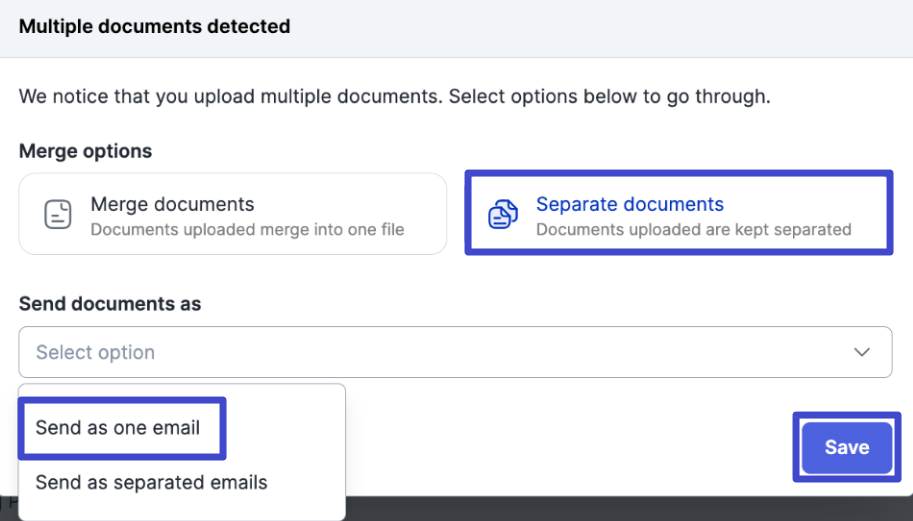Choose the Separate documents option card

678,214
